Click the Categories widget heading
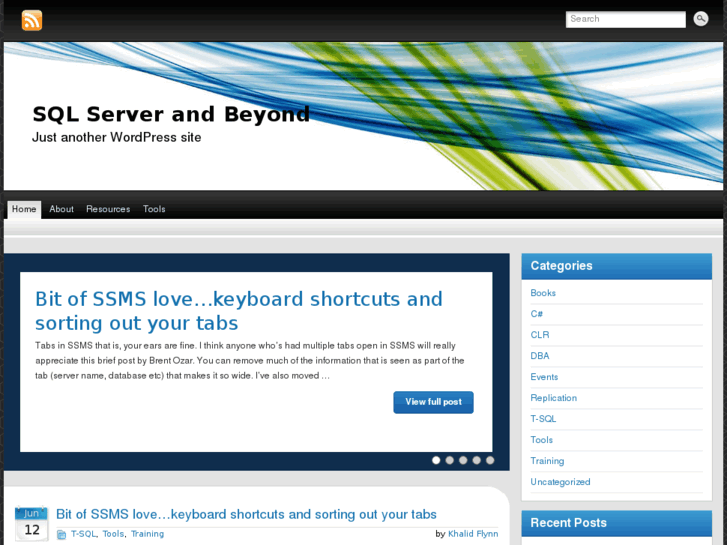This screenshot has width=727, height=545. click(561, 266)
